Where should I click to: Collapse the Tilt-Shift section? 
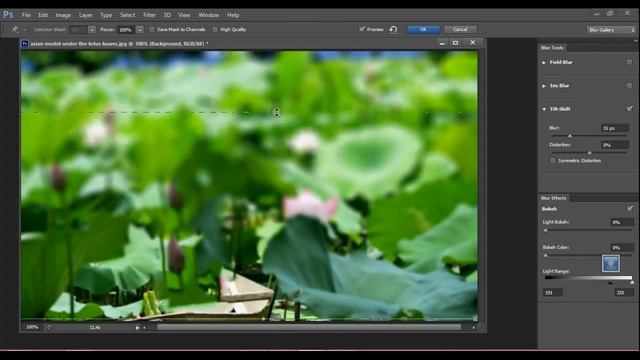tap(544, 109)
